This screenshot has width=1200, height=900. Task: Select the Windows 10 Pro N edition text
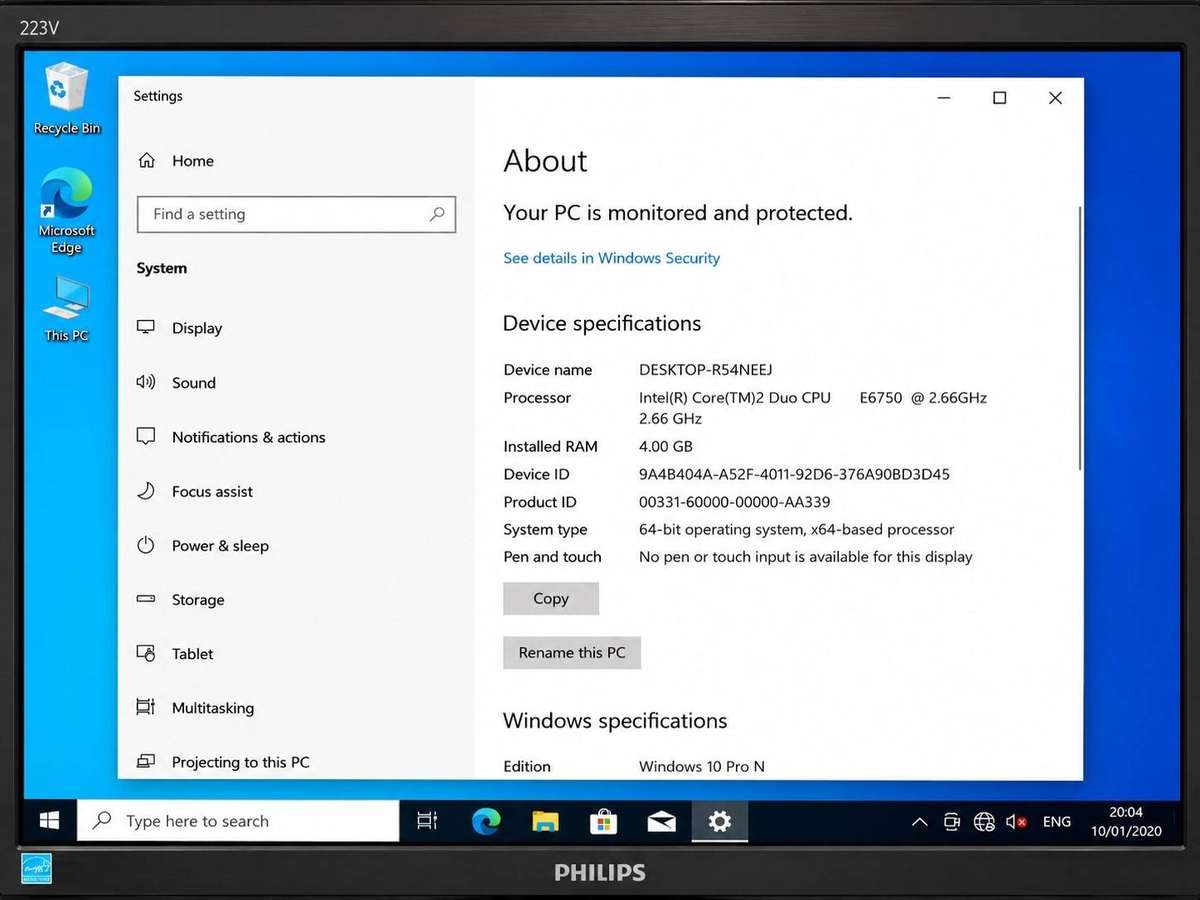coord(702,767)
